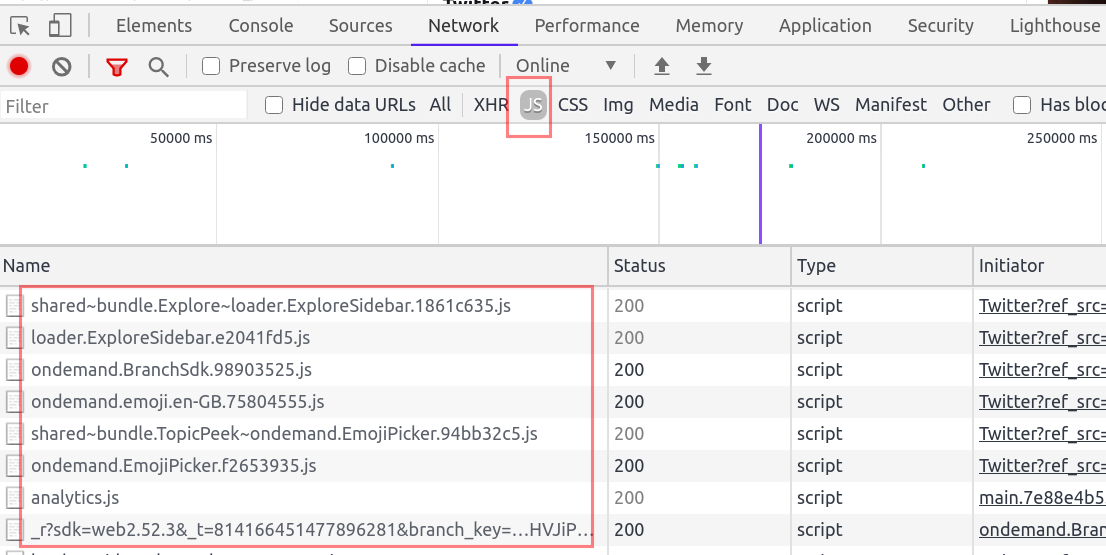Screen dimensions: 1106x555
Task: Open Twitter?ref_src initiator for ondemand.EmojiPicker row
Action: [x=1043, y=465]
